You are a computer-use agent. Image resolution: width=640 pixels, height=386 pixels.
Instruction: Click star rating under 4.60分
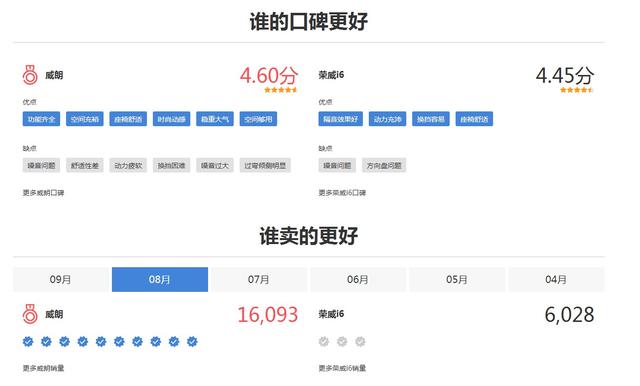[x=280, y=90]
